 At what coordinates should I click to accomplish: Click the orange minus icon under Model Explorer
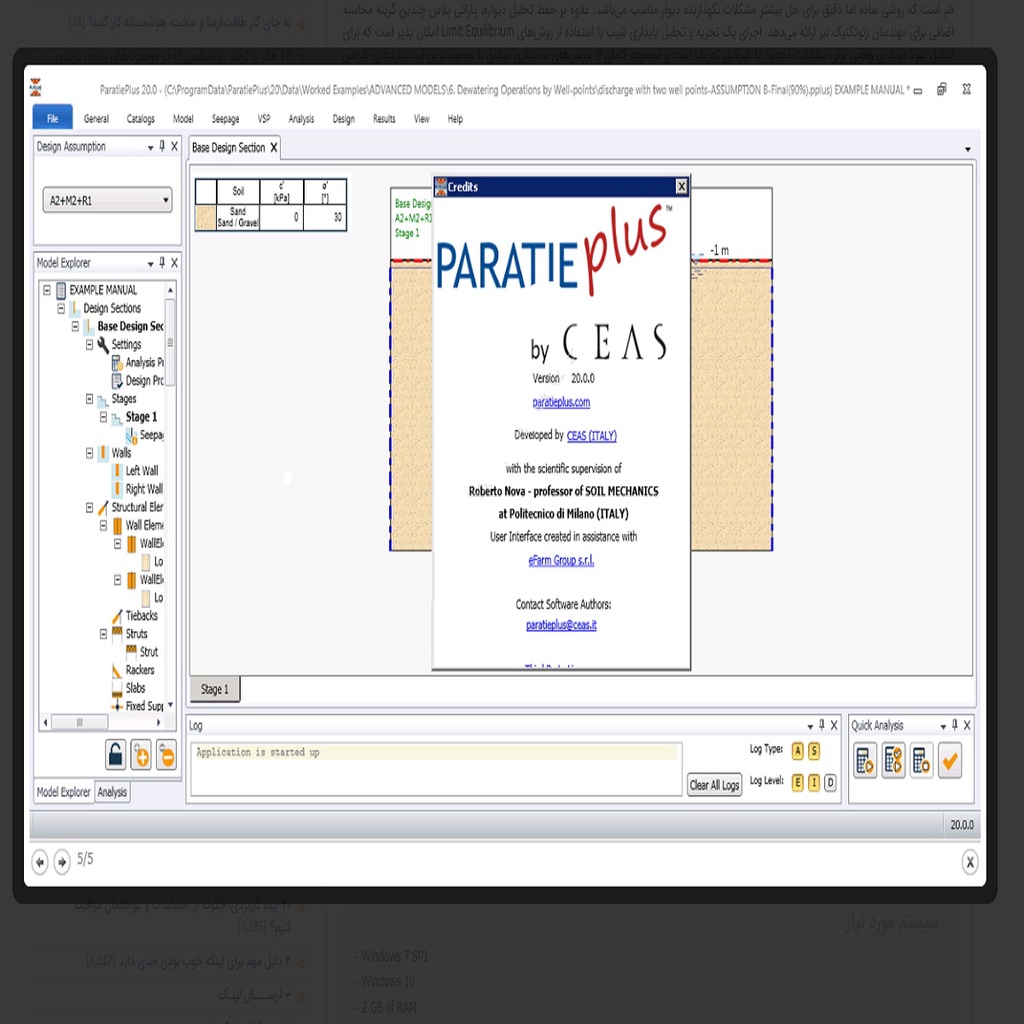[166, 755]
